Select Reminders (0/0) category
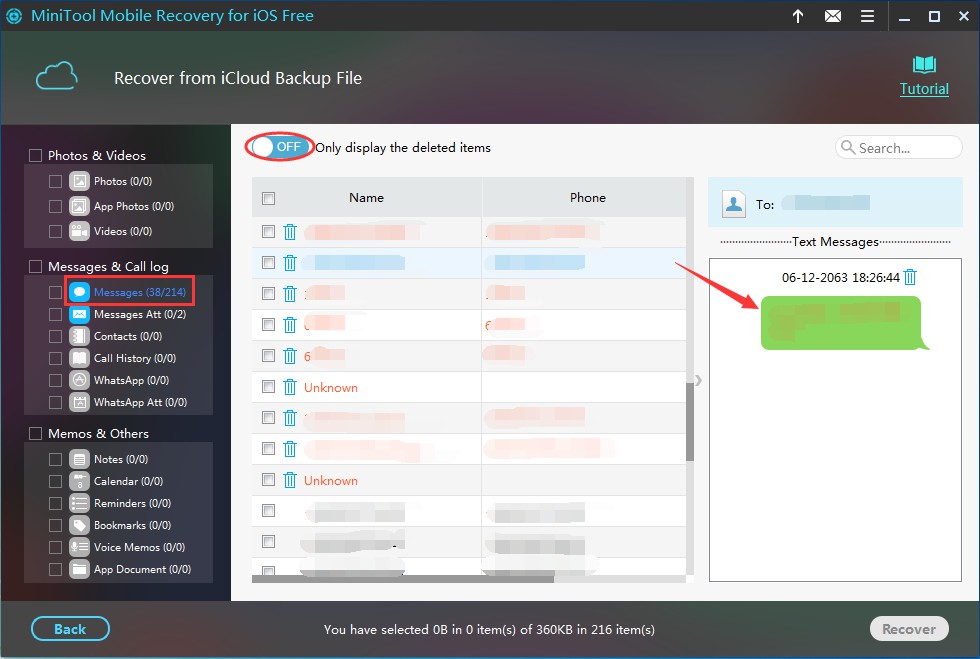Viewport: 980px width, 659px height. point(132,503)
